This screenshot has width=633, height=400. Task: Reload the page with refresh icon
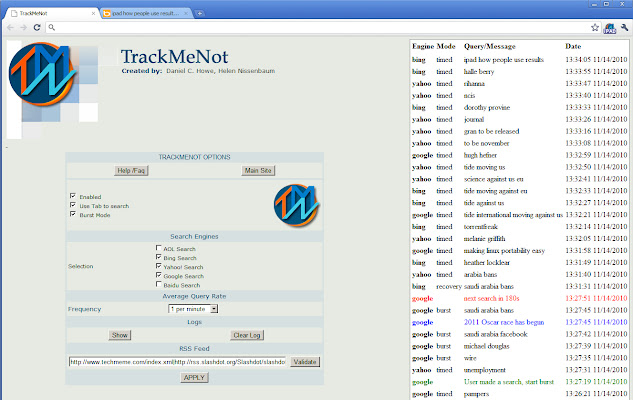37,27
